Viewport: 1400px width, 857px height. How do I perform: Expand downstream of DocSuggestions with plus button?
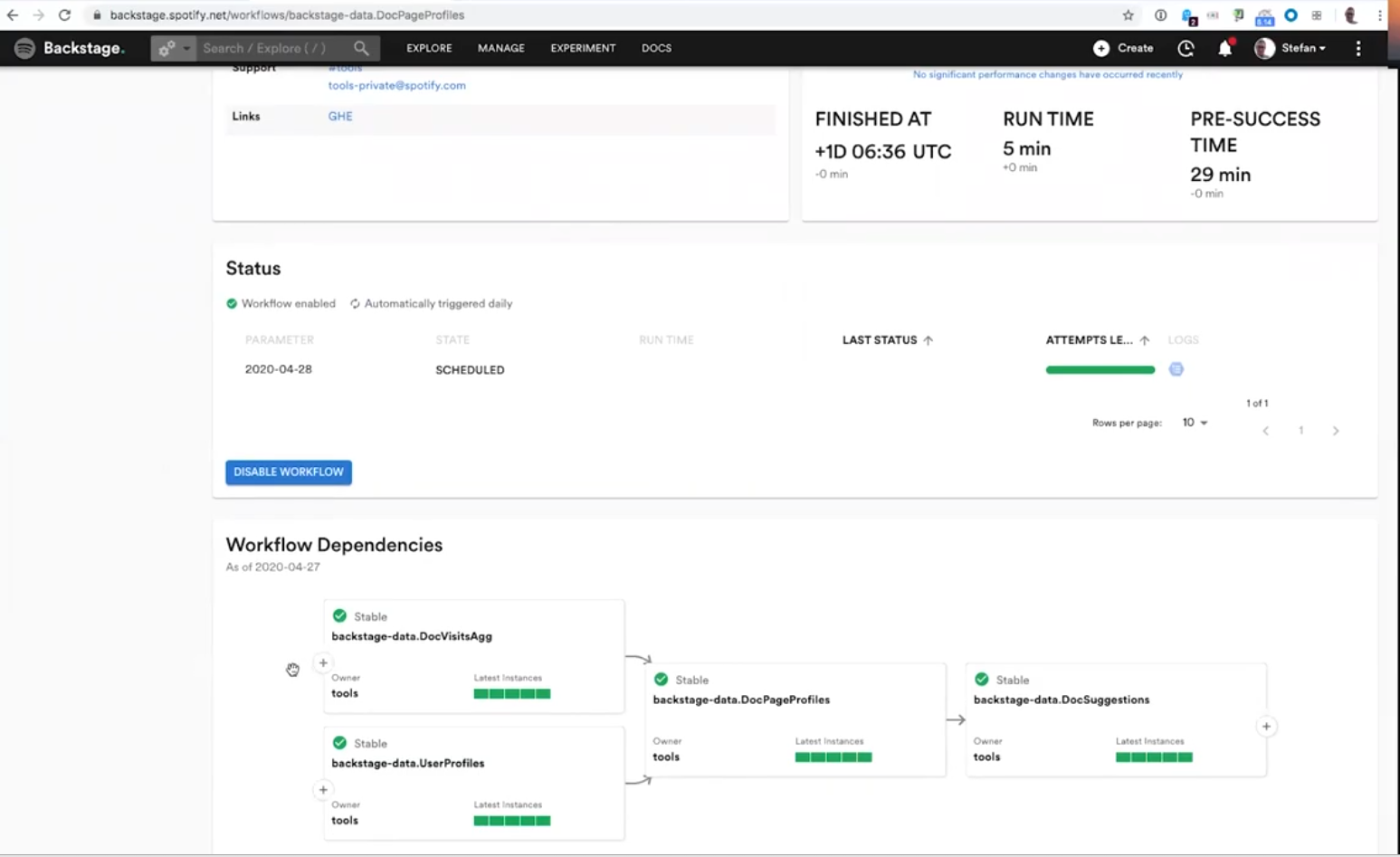point(1266,726)
